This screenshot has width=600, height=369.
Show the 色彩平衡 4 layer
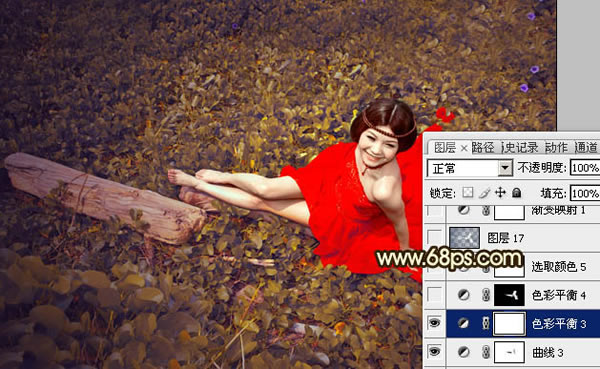(x=434, y=295)
